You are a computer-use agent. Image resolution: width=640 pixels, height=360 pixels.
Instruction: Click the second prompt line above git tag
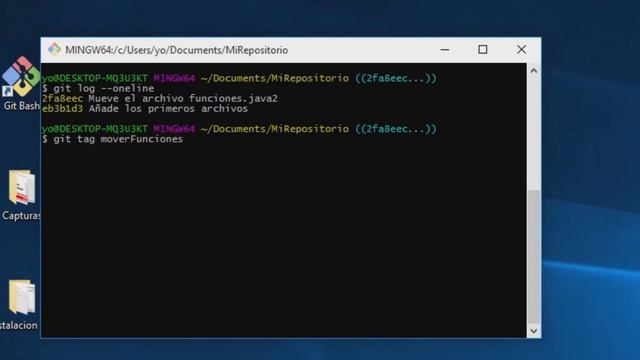point(239,129)
